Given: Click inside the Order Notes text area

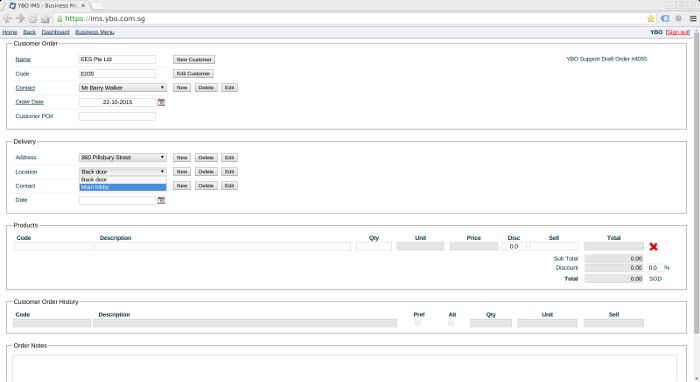Looking at the screenshot, I should 344,368.
